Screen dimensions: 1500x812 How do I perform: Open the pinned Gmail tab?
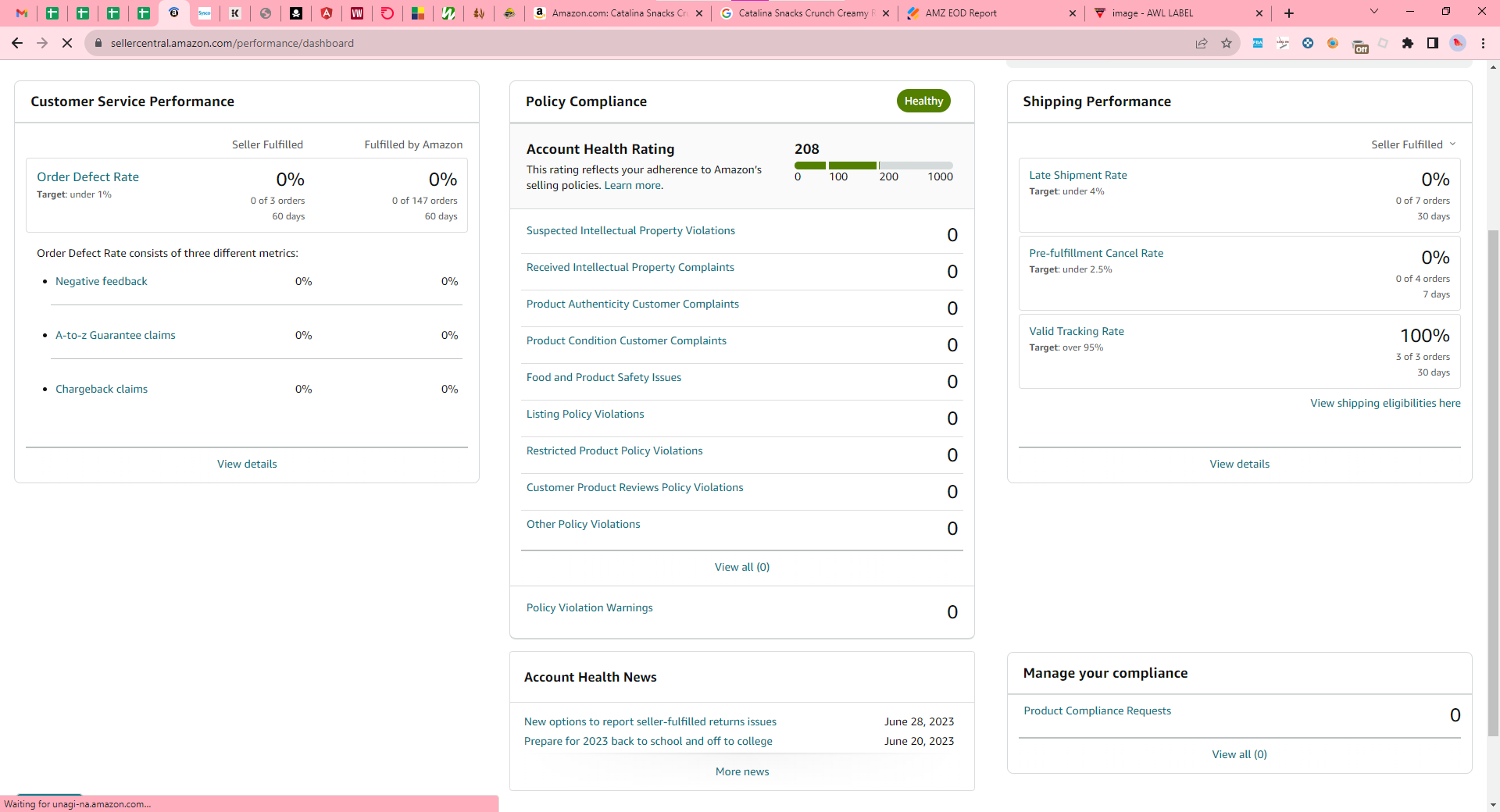pos(22,13)
